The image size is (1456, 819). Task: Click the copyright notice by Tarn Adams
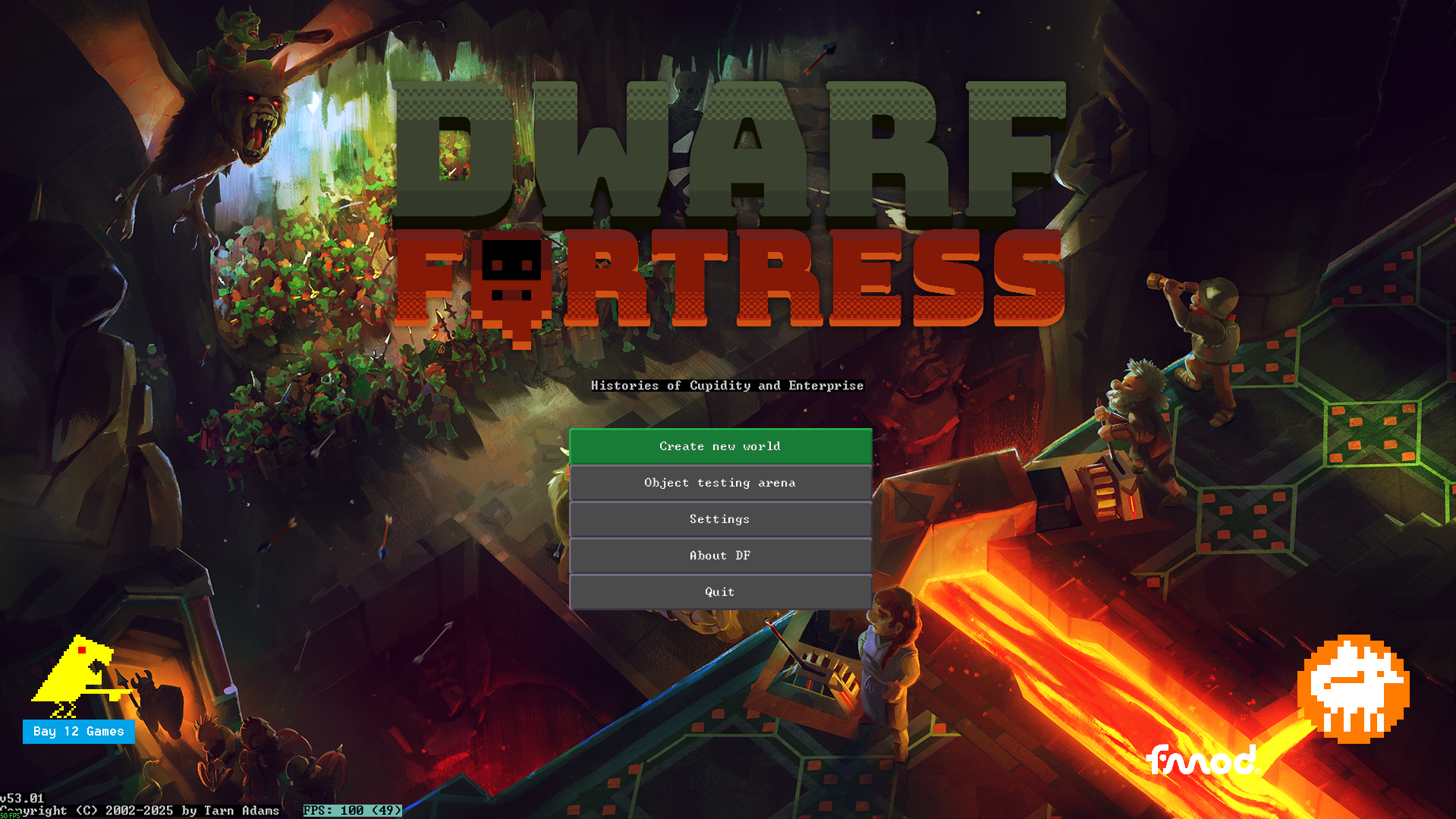point(140,811)
